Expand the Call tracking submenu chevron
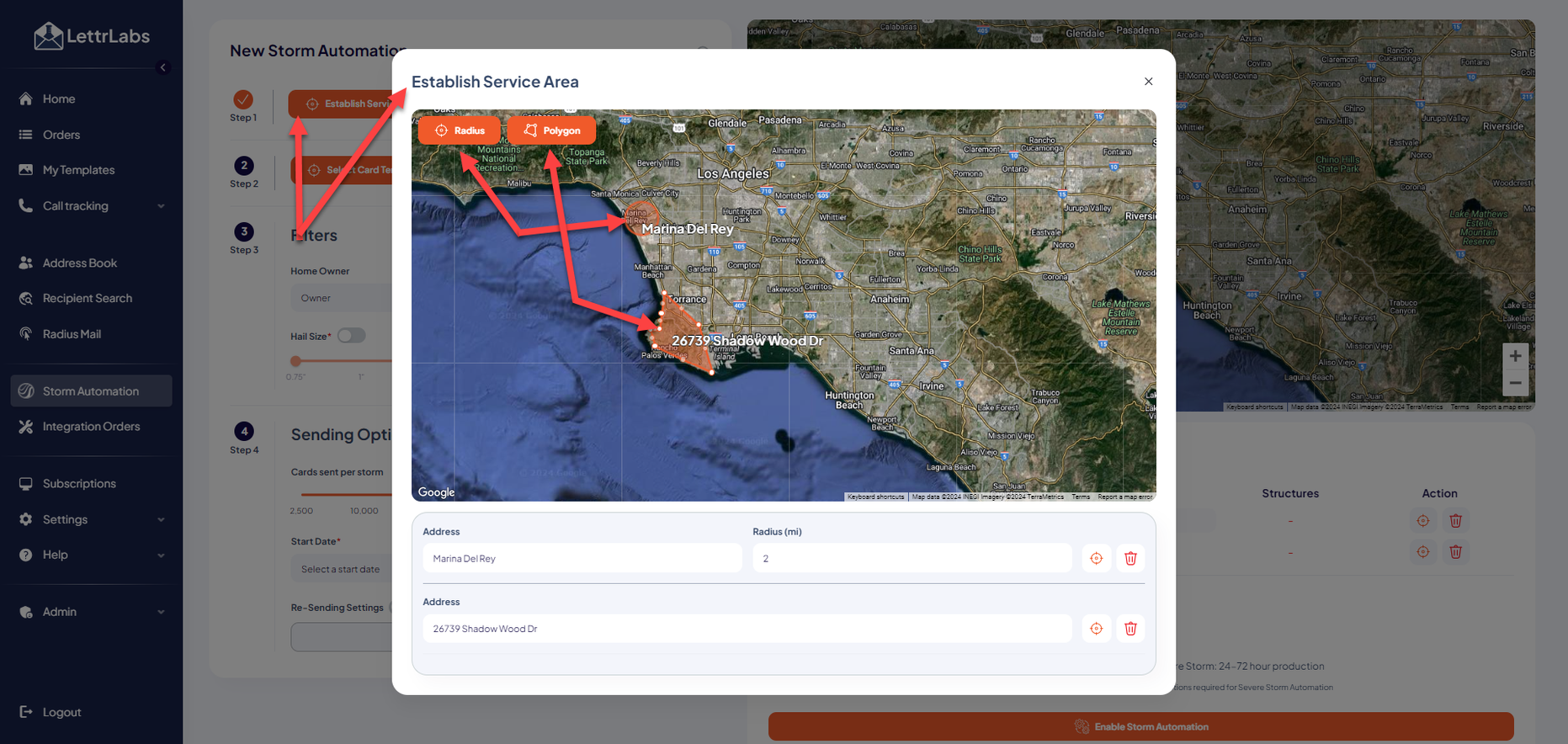The width and height of the screenshot is (1568, 744). click(161, 206)
